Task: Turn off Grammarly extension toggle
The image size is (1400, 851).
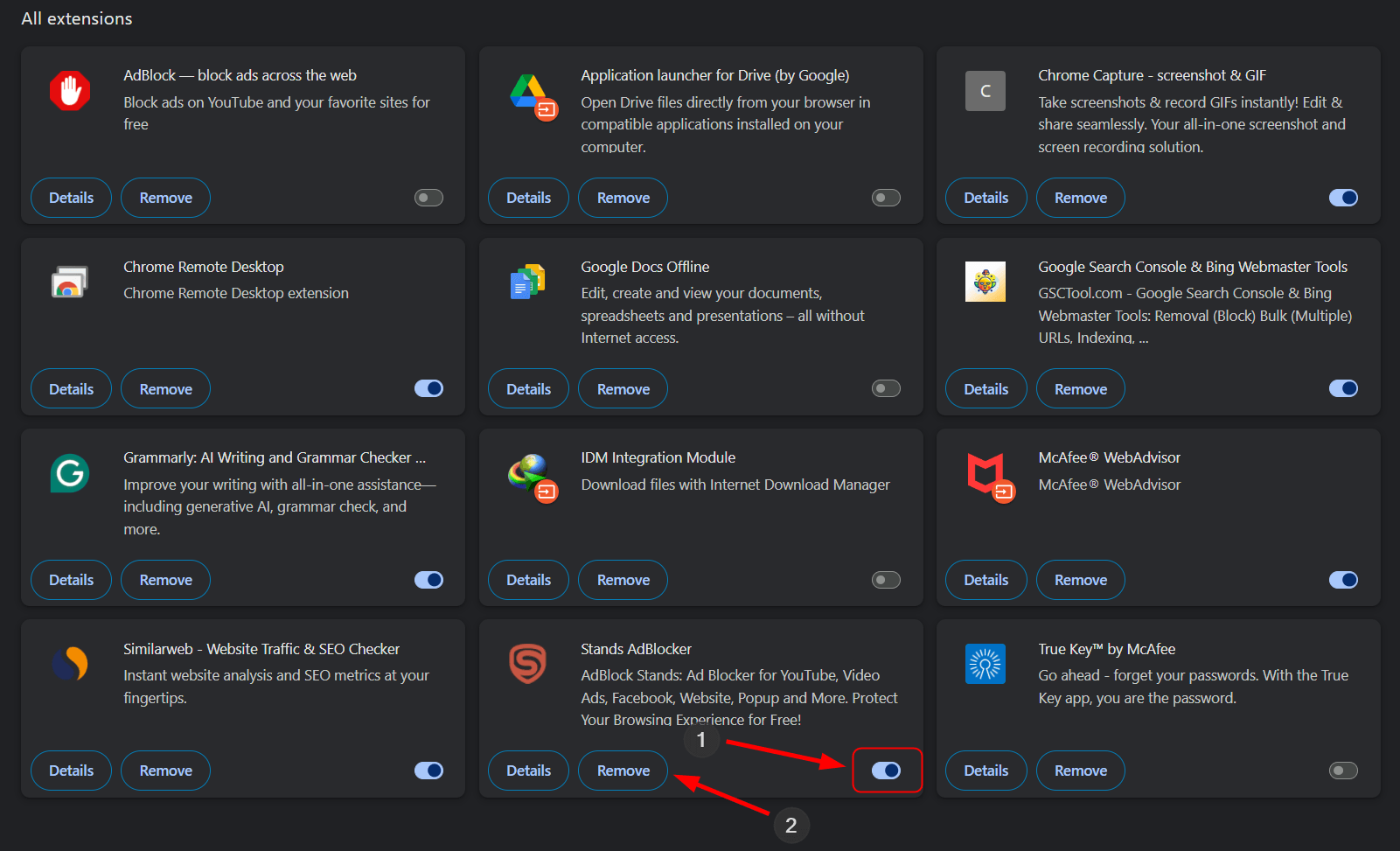Action: [428, 580]
